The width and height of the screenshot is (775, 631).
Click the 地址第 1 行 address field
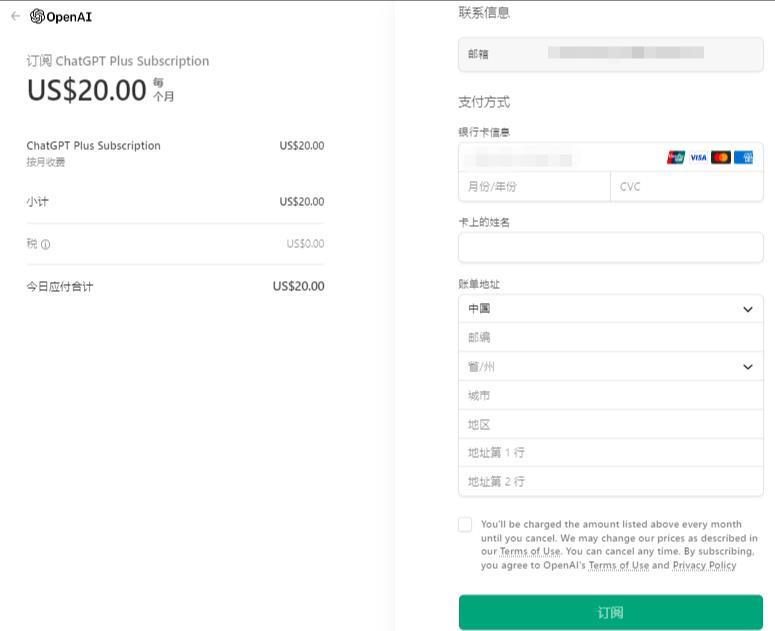tap(610, 452)
